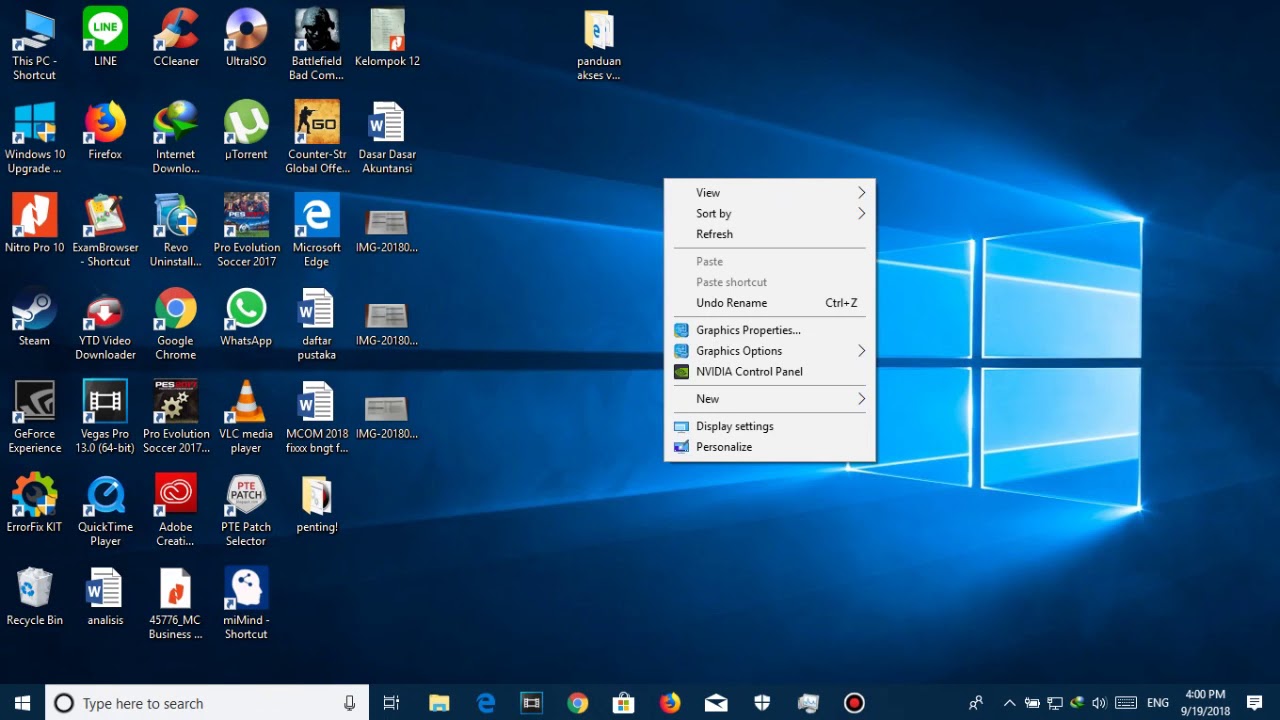Choose Refresh from the context menu
Image resolution: width=1280 pixels, height=720 pixels.
[770, 234]
